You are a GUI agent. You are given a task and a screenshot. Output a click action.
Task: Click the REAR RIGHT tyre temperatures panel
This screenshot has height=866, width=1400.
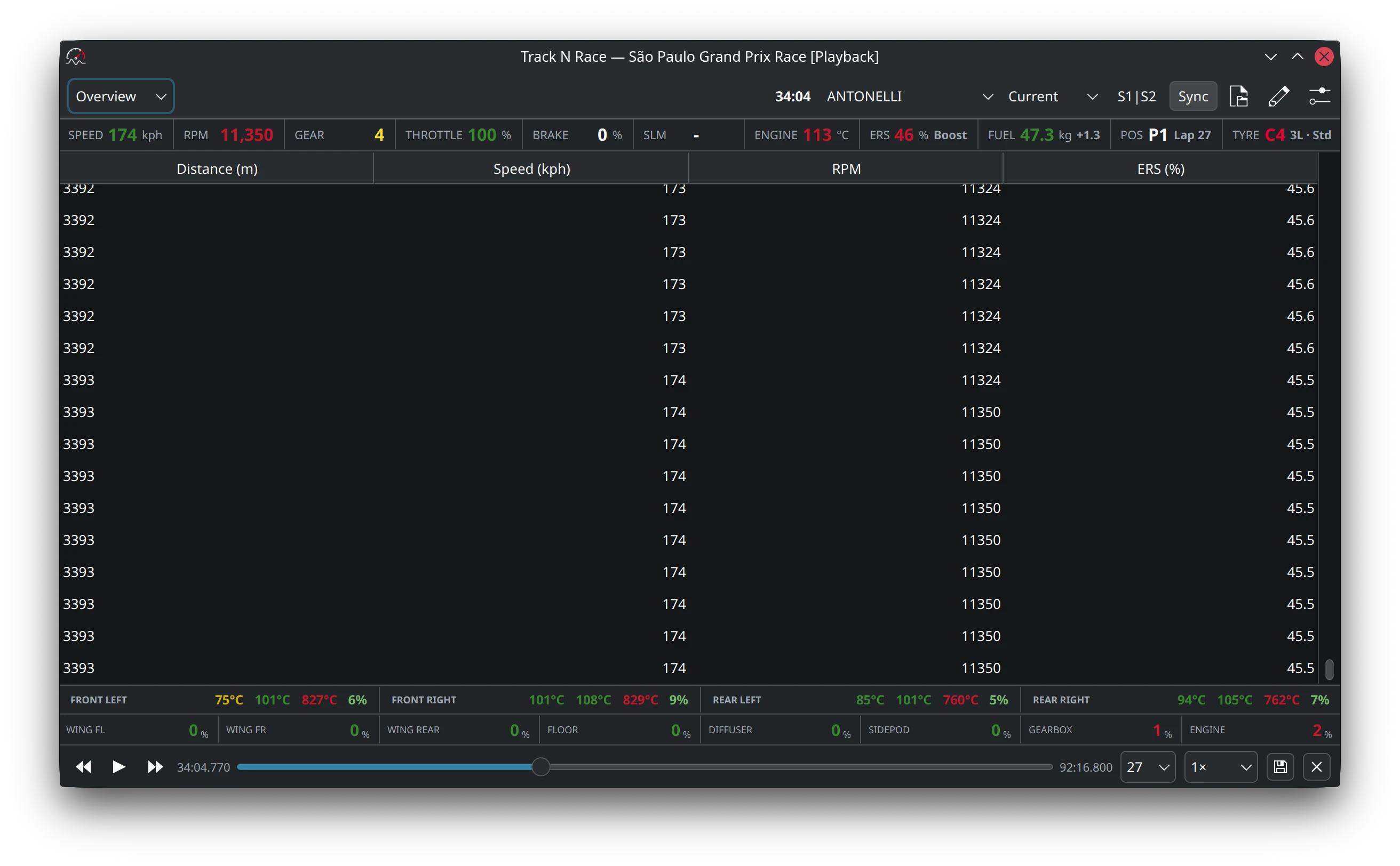point(1180,699)
